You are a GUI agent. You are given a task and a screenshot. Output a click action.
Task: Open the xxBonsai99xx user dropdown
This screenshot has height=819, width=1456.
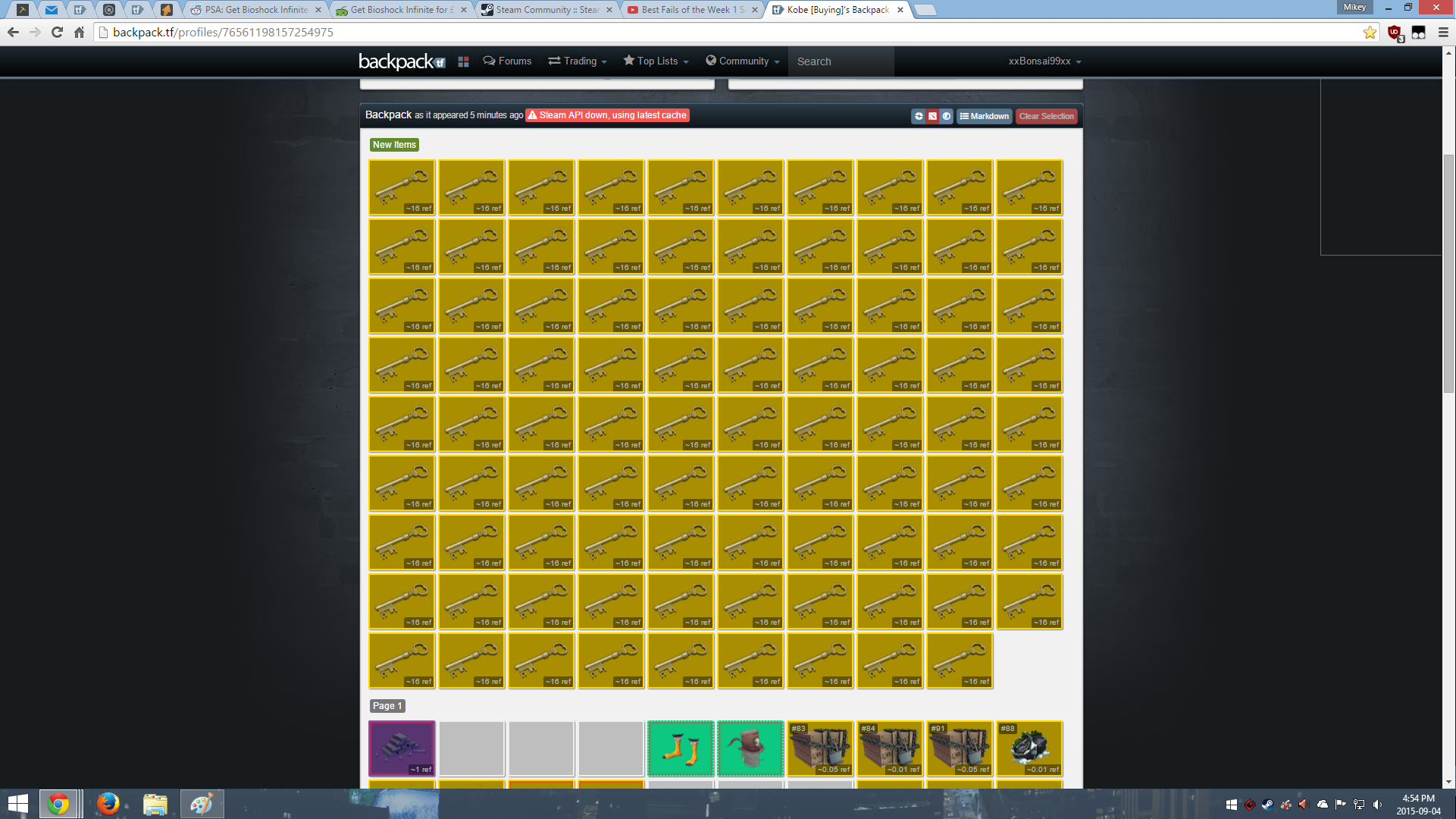(x=1044, y=61)
